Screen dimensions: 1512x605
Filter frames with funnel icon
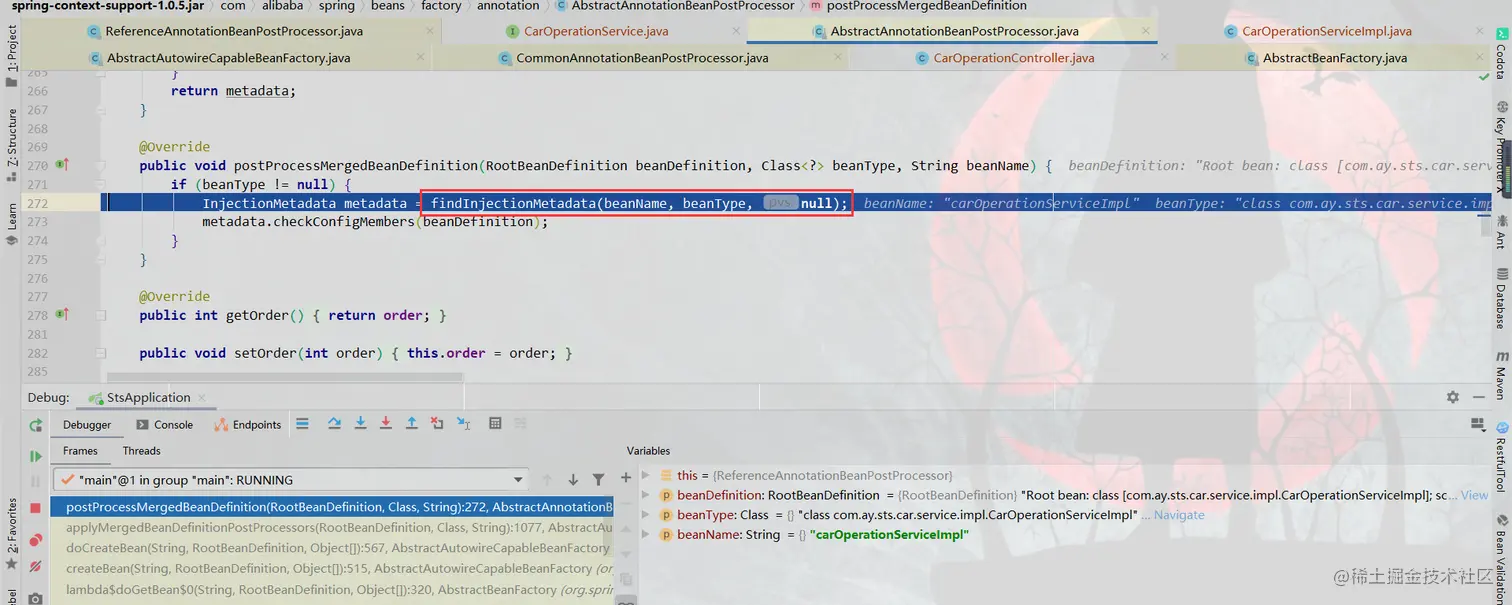click(x=598, y=480)
